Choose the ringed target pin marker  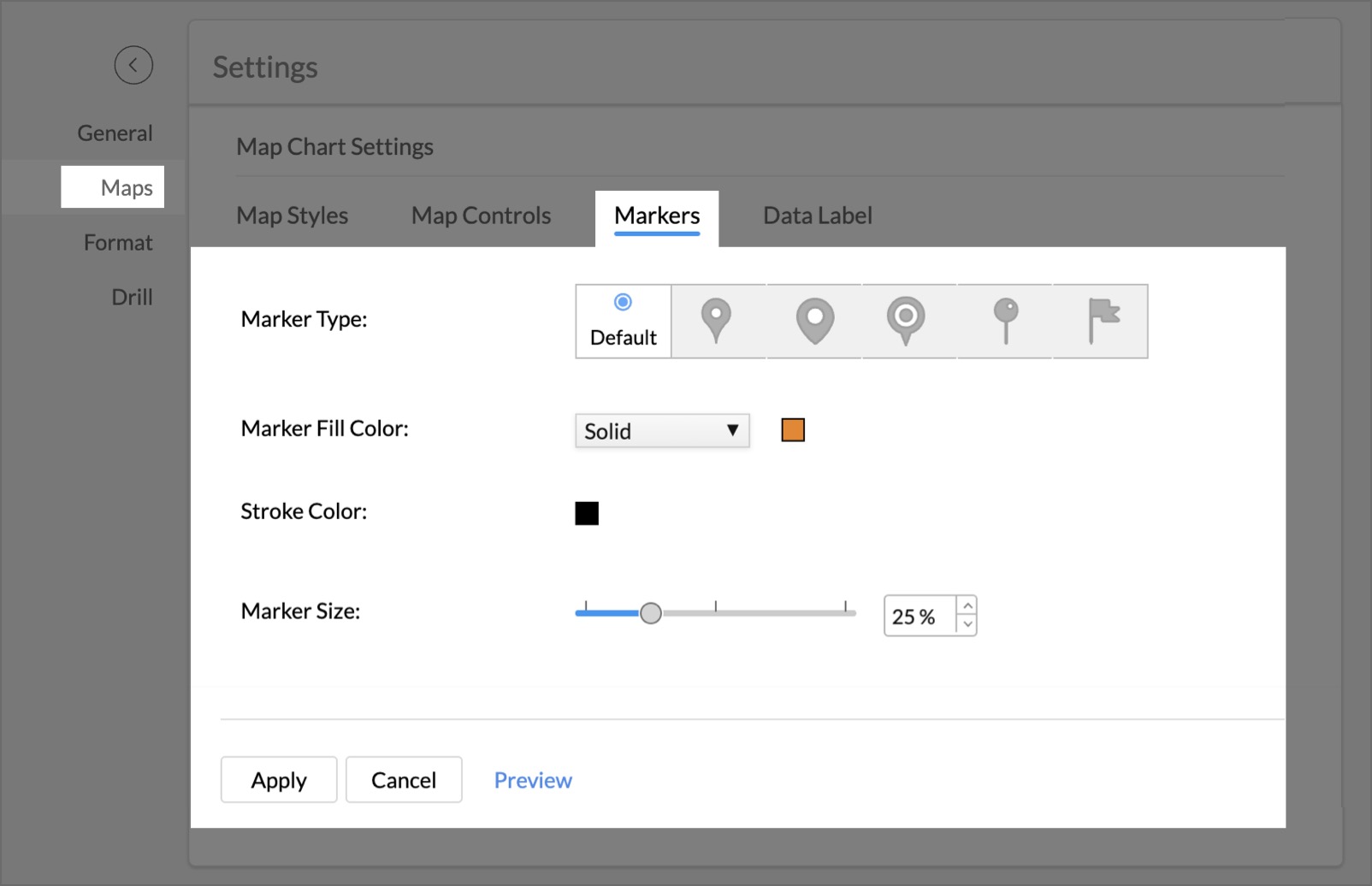click(906, 321)
